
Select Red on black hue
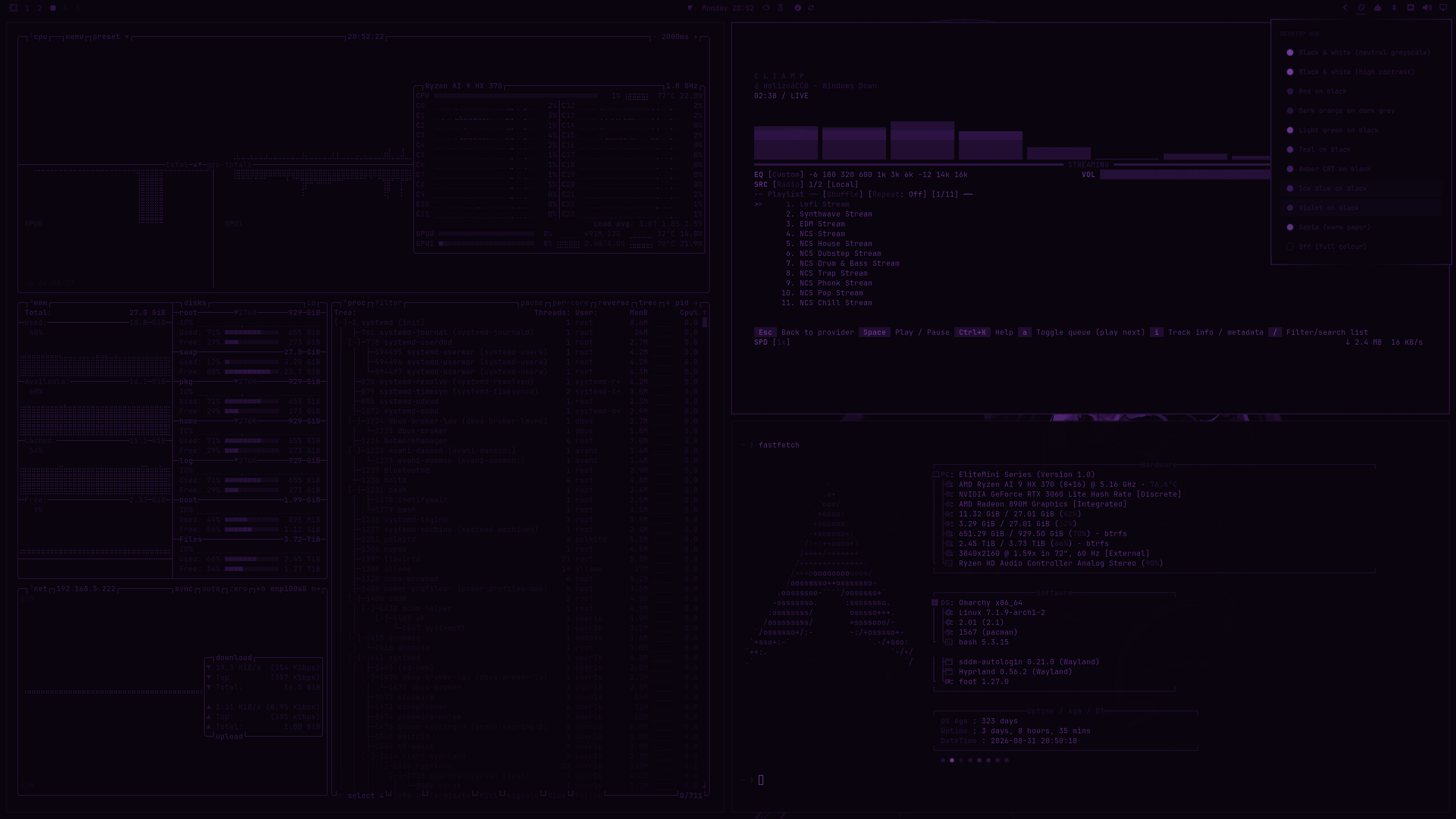[1360, 91]
